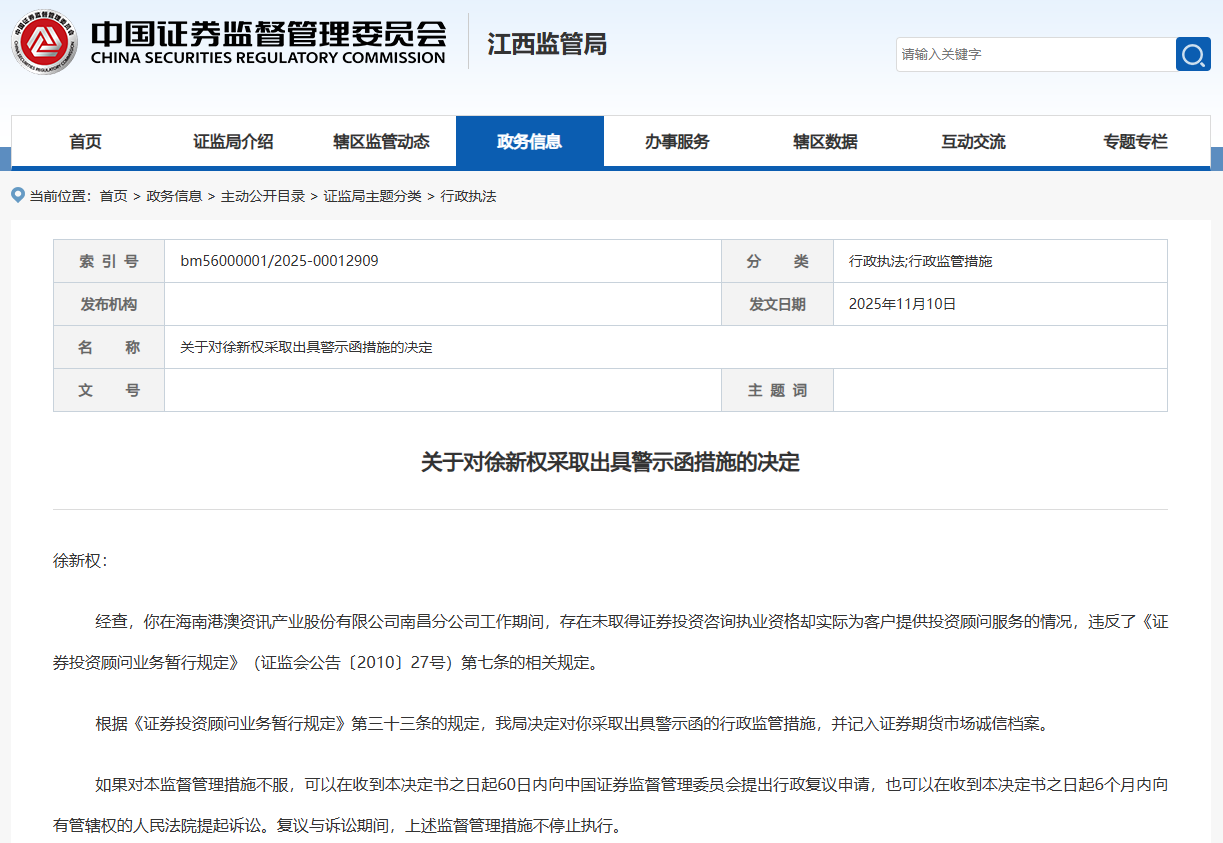Screen dimensions: 1223x843
Task: Click the blue magnifier search button
Action: pyautogui.click(x=1192, y=54)
